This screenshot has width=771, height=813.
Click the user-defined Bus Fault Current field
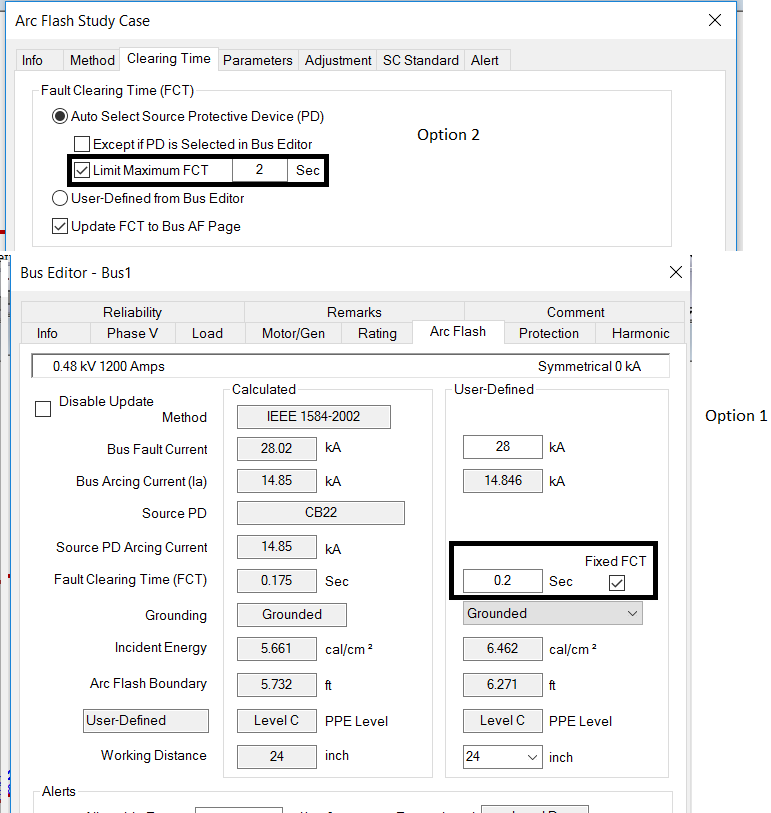502,447
